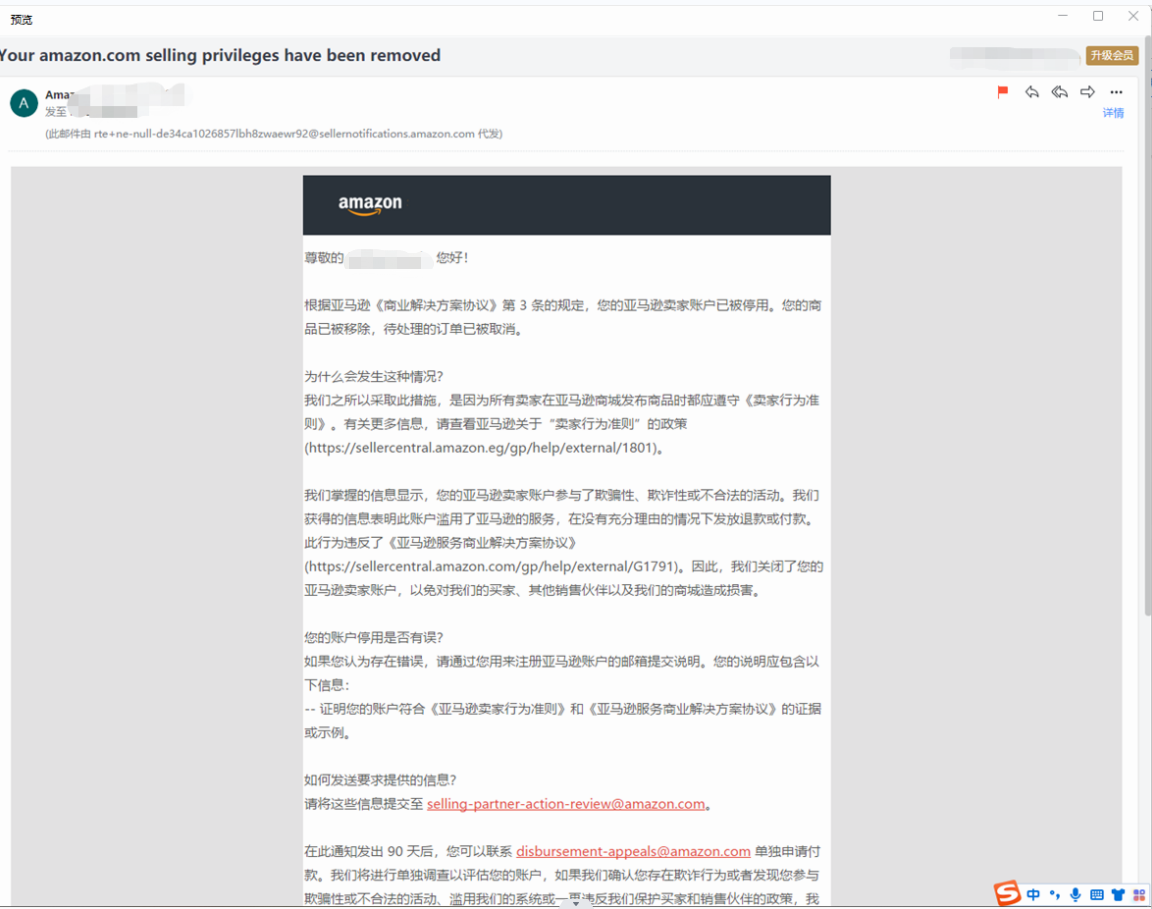Click the sellernotifications.amazon.com sender address line
Image resolution: width=1152 pixels, height=909 pixels.
point(274,134)
